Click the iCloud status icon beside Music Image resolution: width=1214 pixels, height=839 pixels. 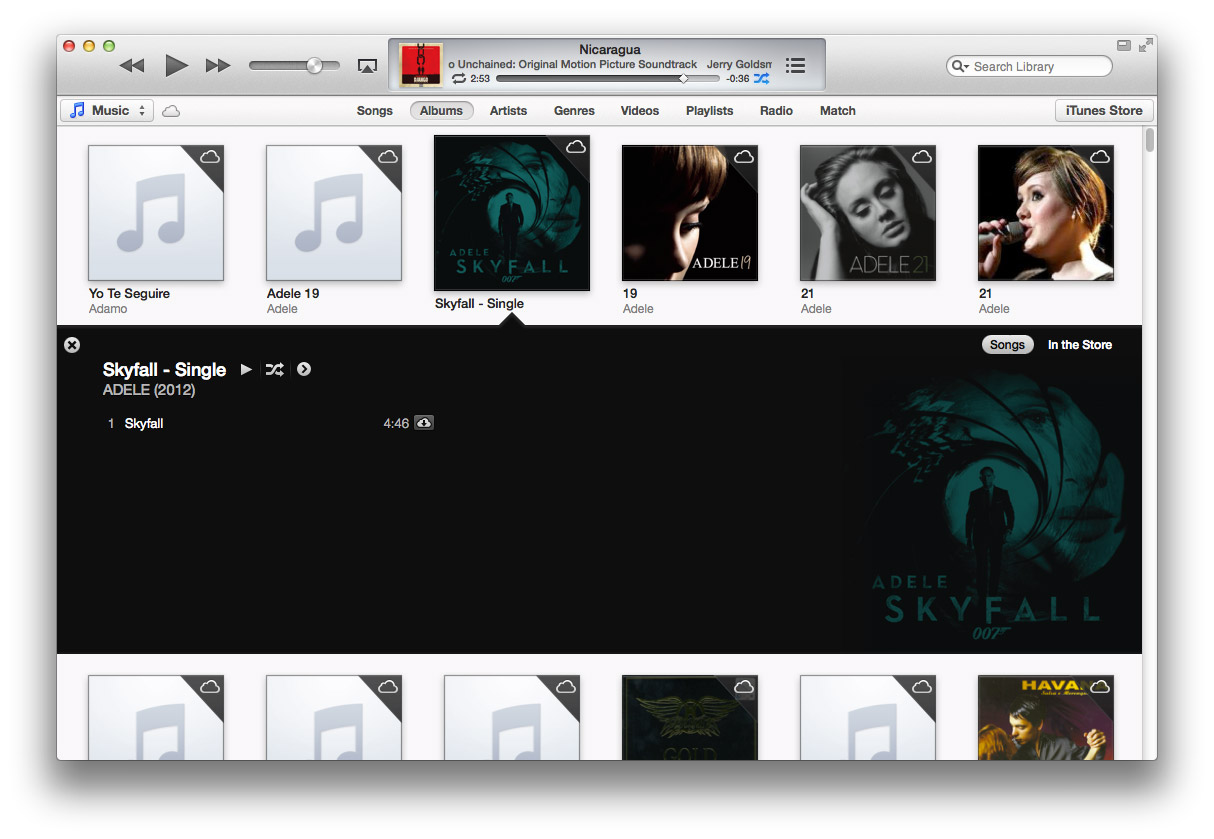171,111
